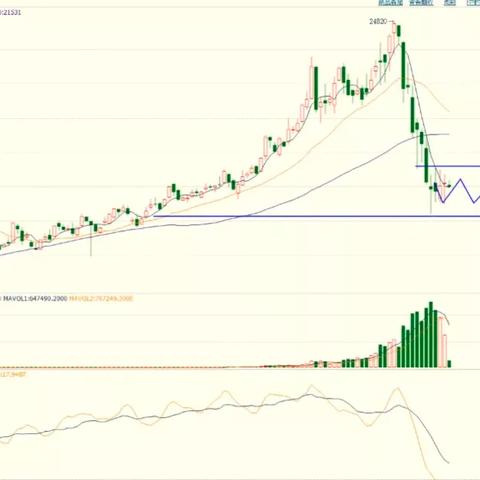Click the orange indicator value label above oscillator
Viewport: 480px width, 480px height.
point(13,375)
